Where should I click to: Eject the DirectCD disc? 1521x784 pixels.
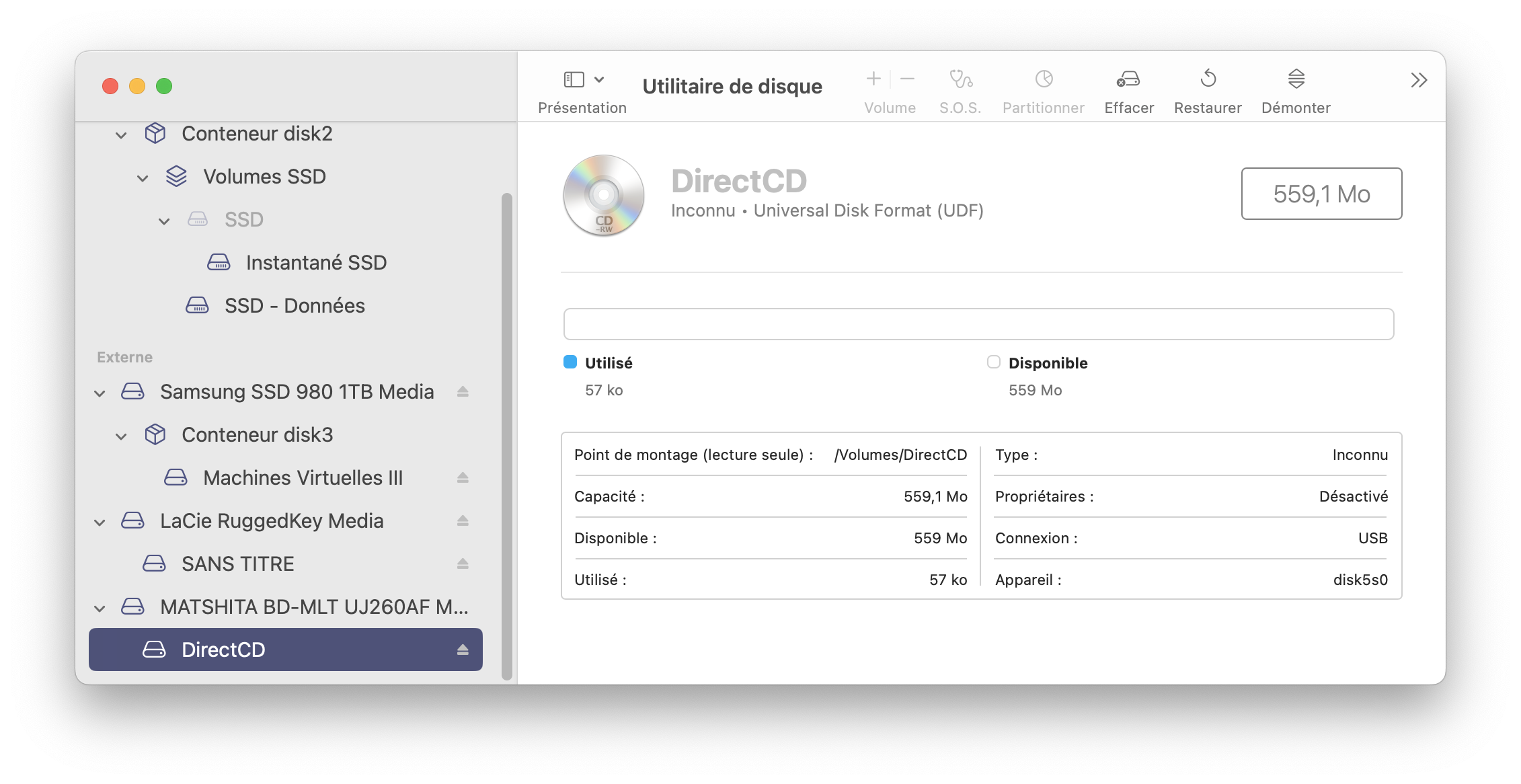463,650
